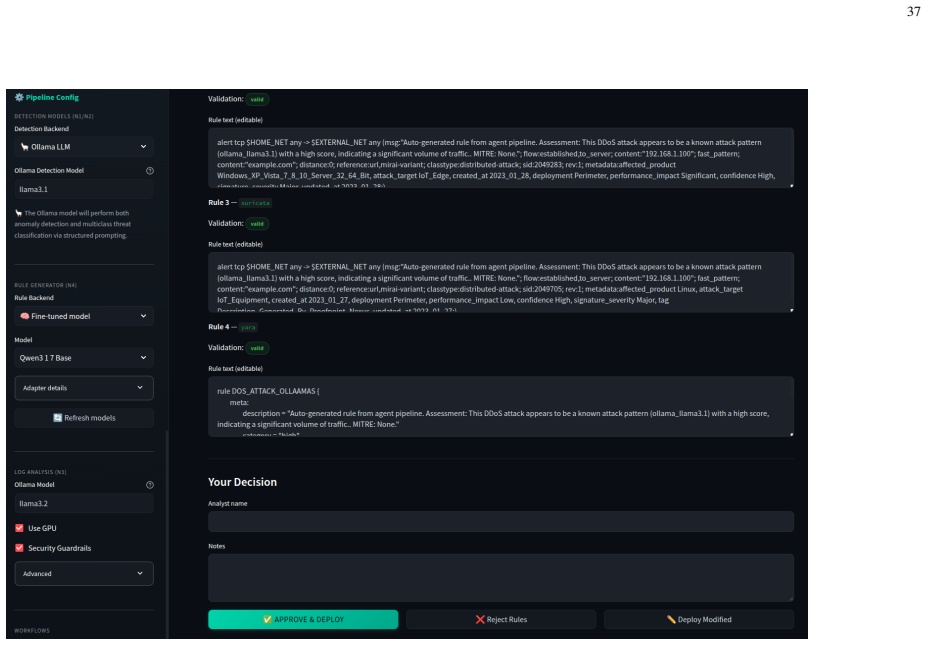Click the Approve & Deploy button
Image resolution: width=927 pixels, height=645 pixels.
coord(303,620)
